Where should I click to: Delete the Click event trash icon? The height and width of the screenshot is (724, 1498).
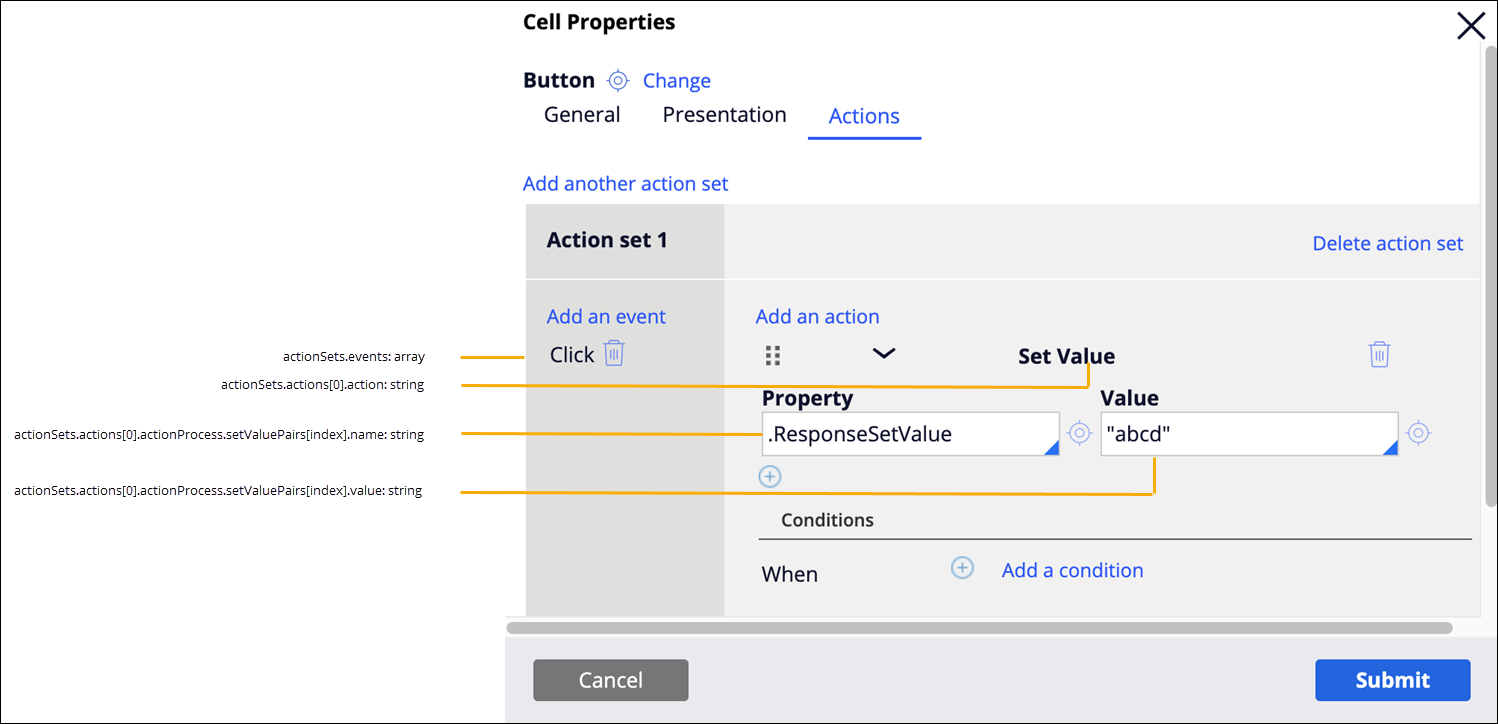point(614,353)
